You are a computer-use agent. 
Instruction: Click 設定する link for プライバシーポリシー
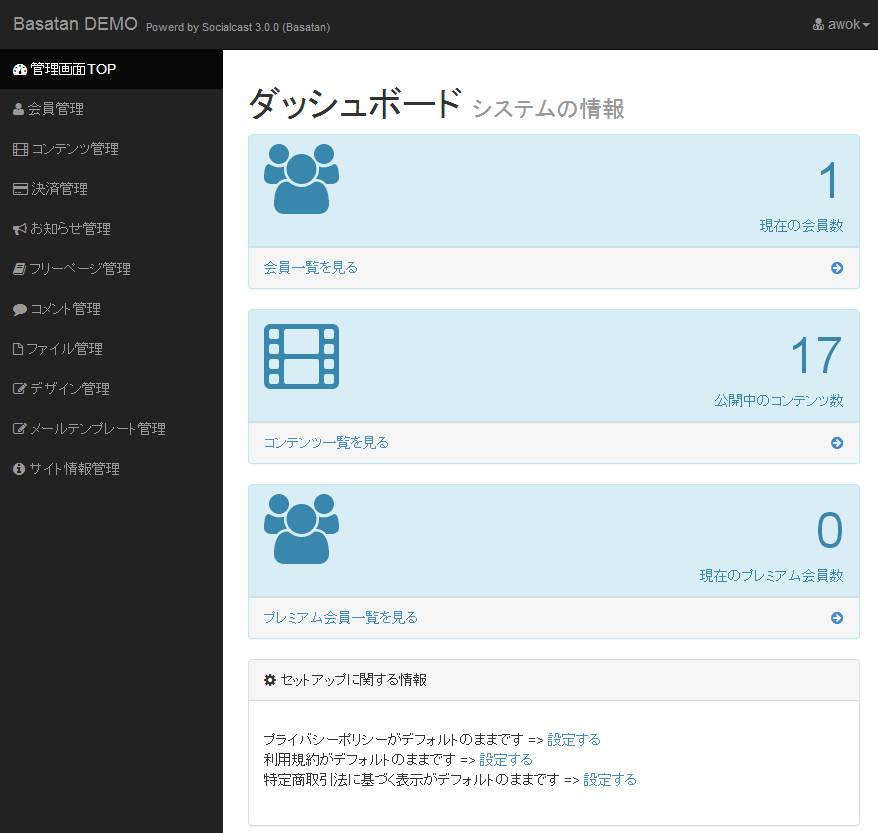coord(574,740)
